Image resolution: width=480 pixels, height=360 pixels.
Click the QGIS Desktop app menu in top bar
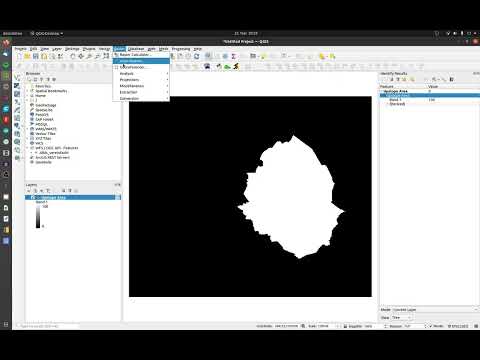pyautogui.click(x=47, y=33)
